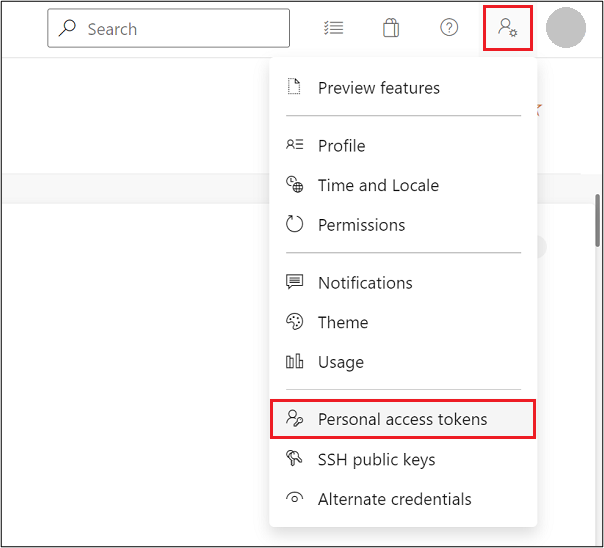Select Profile in the user menu
Image resolution: width=604 pixels, height=548 pixels.
[x=341, y=146]
